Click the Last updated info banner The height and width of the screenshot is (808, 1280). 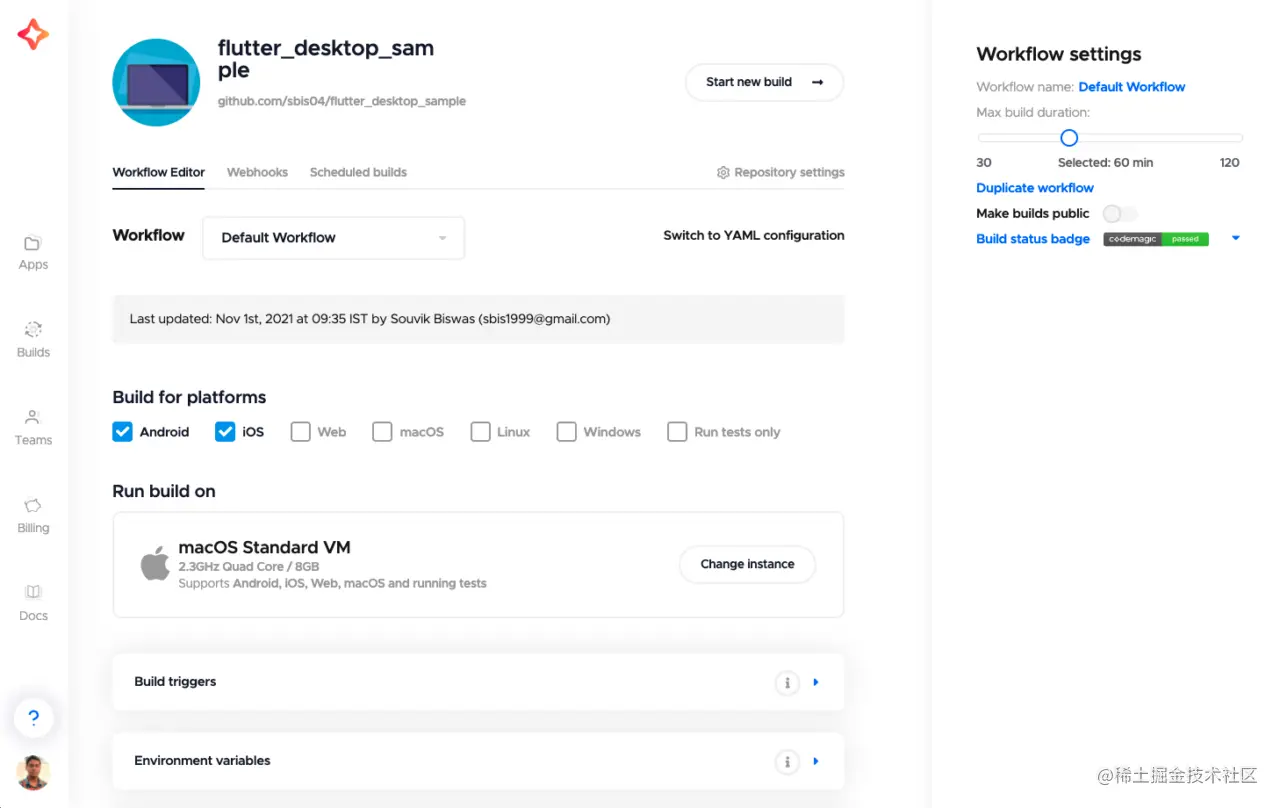pos(478,319)
